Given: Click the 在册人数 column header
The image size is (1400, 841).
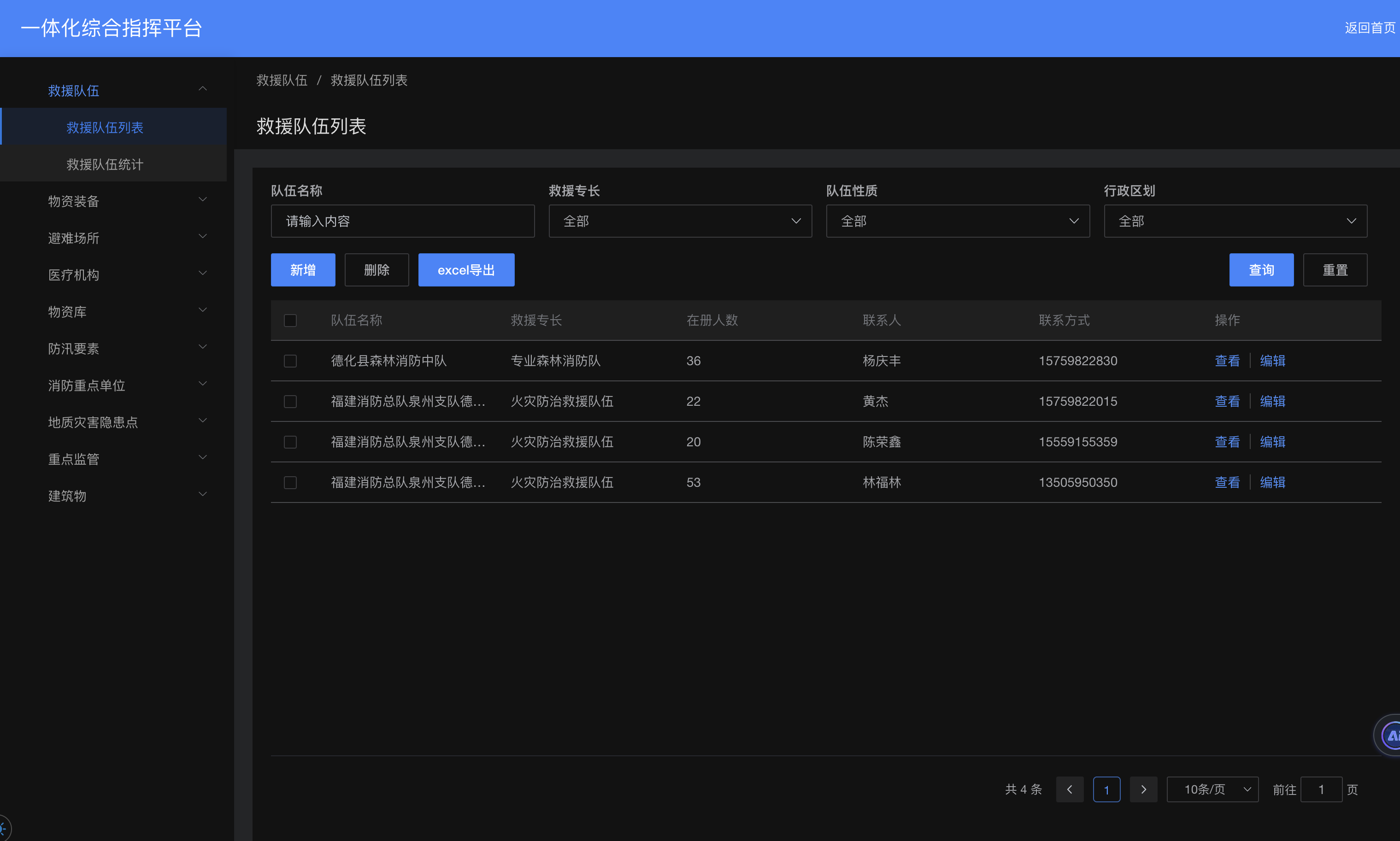Looking at the screenshot, I should [x=712, y=320].
